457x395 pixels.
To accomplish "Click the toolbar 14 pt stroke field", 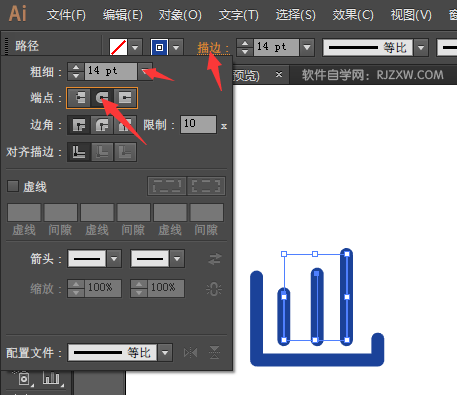I will pyautogui.click(x=276, y=47).
